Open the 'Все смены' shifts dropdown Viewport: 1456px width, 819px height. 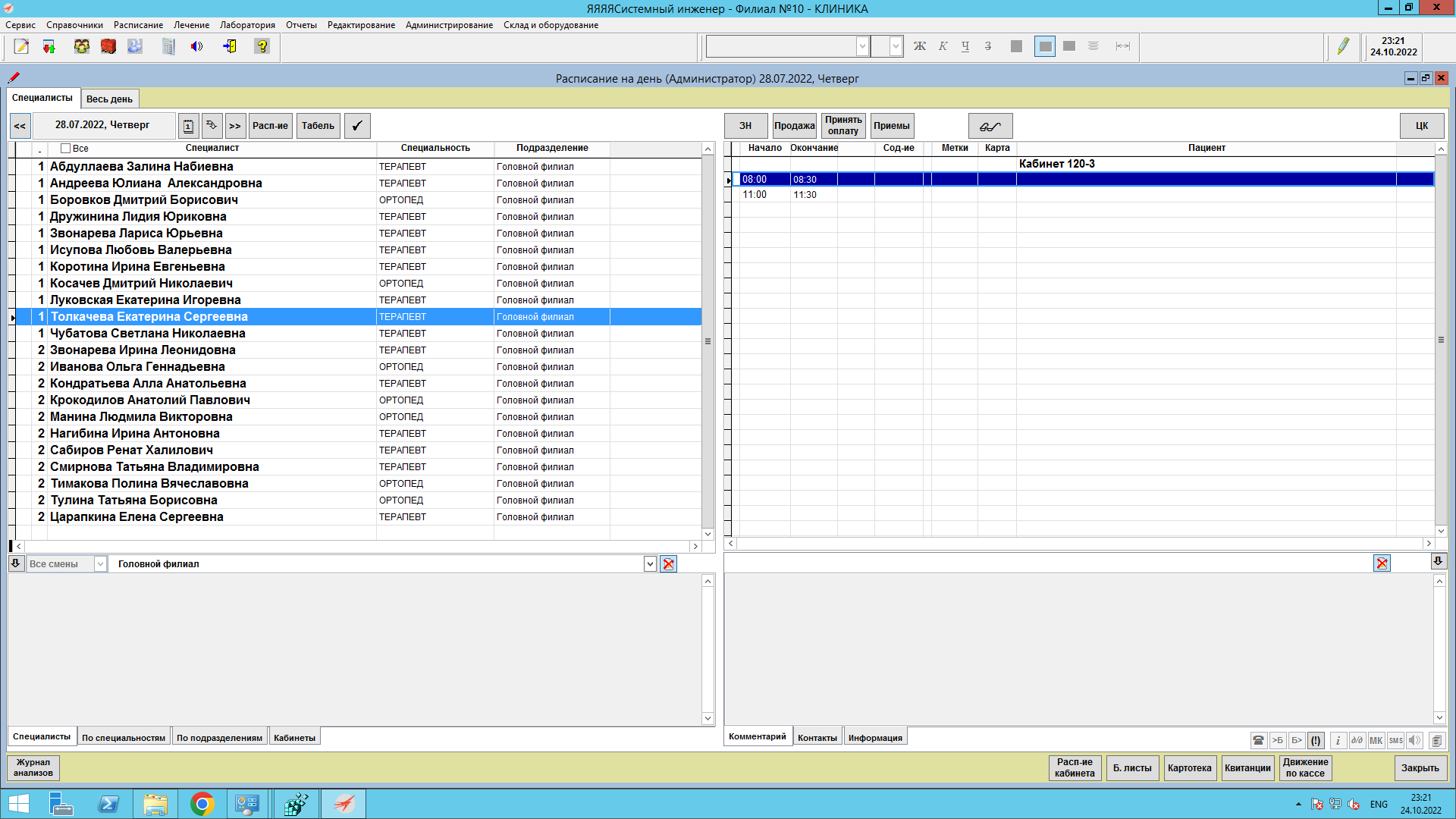(100, 564)
